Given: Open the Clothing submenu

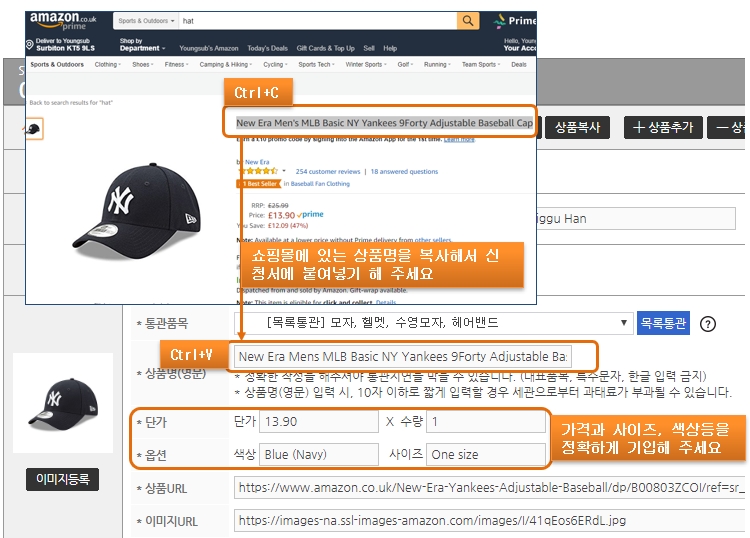Looking at the screenshot, I should [108, 65].
